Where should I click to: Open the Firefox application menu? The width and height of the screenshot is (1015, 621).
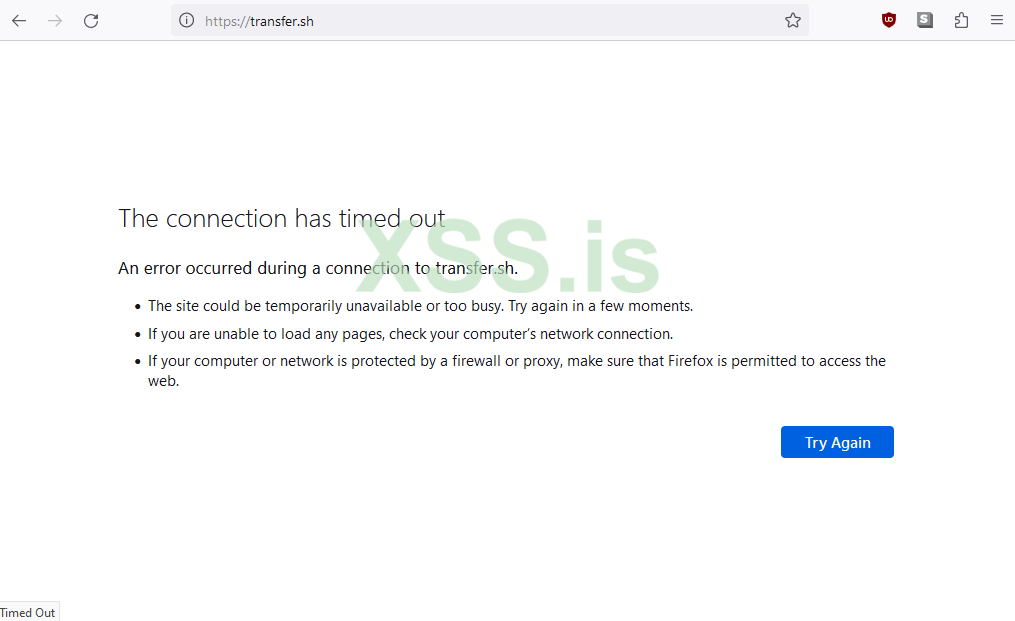click(x=997, y=20)
